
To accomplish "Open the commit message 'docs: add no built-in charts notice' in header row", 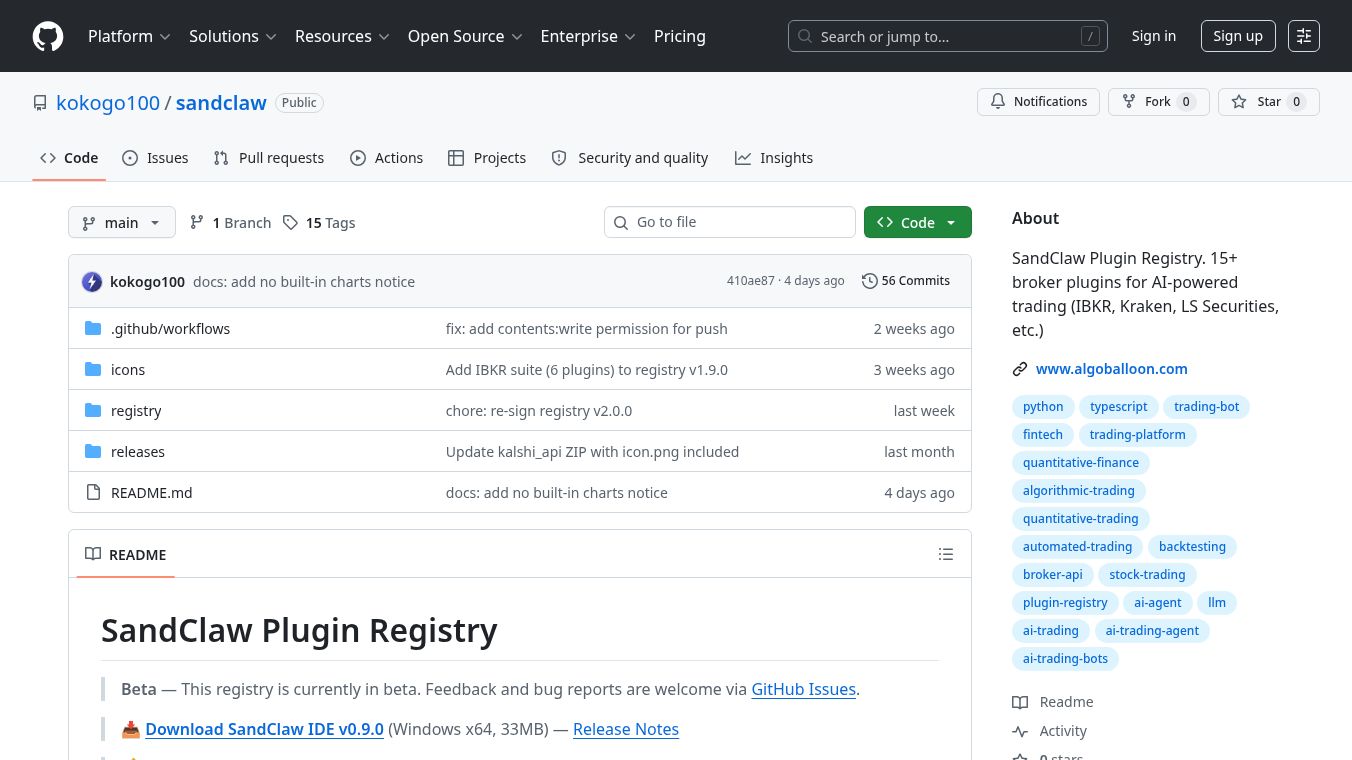I will click(x=304, y=282).
